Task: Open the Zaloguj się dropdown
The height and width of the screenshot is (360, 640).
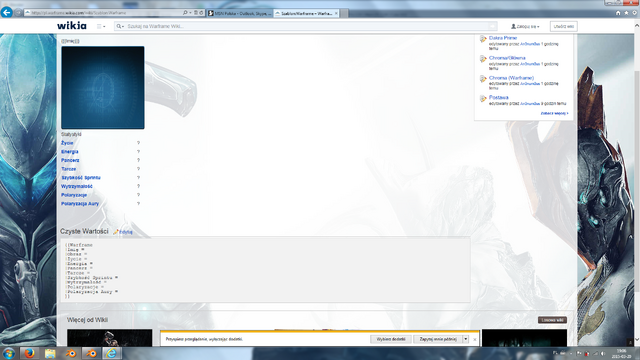Action: 525,27
